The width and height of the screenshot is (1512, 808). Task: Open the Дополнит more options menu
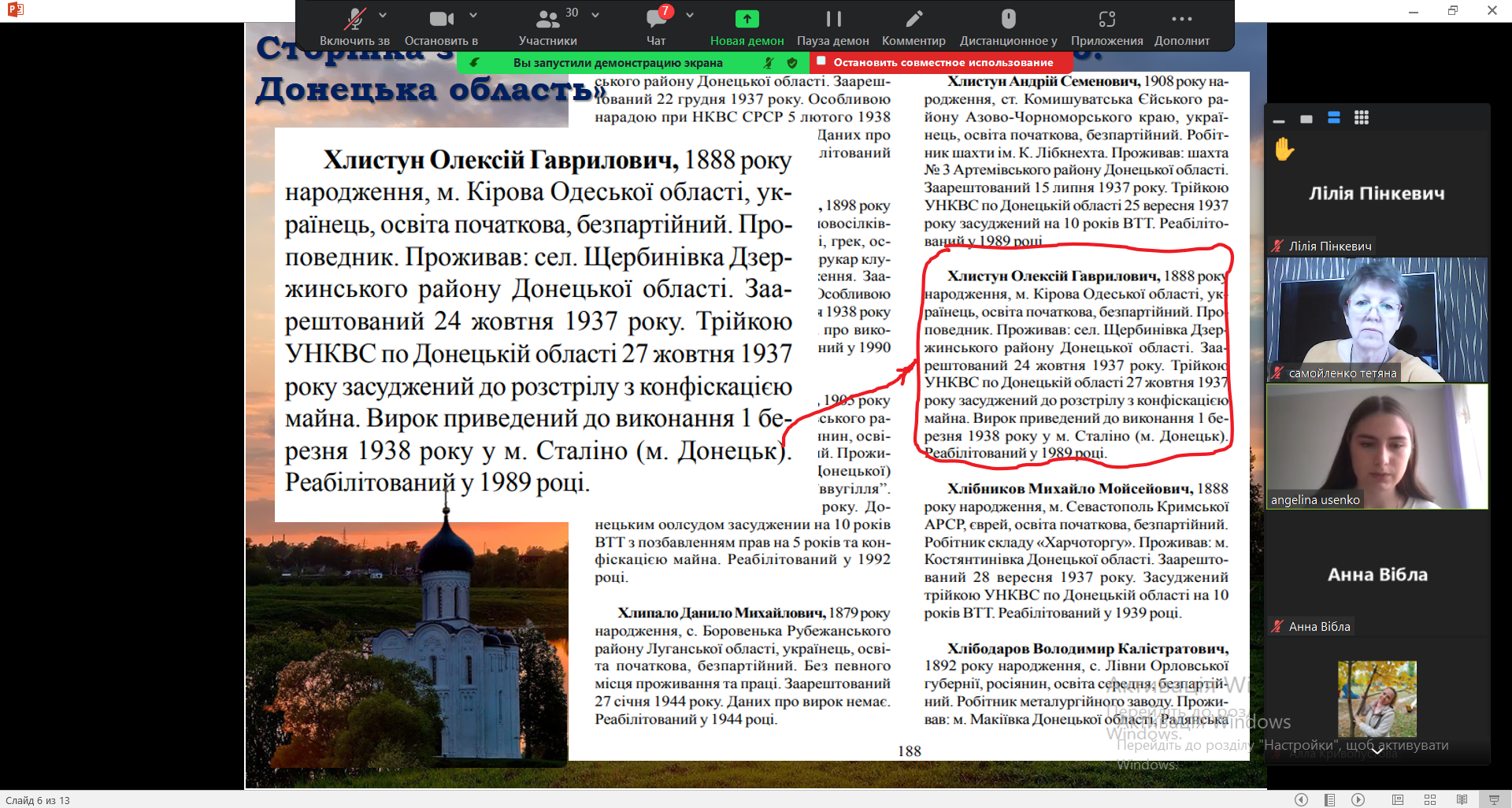click(x=1182, y=26)
